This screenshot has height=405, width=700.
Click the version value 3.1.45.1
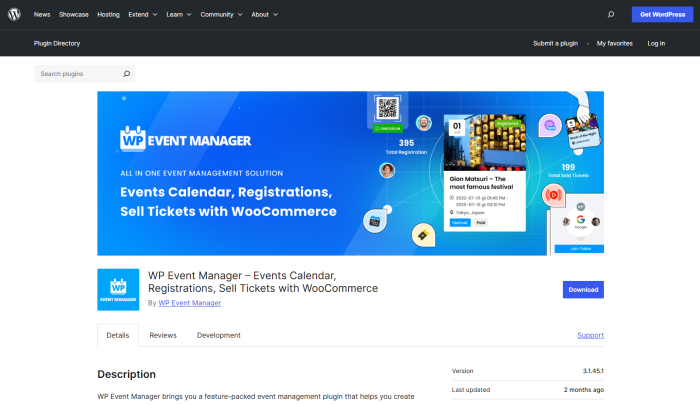(593, 371)
